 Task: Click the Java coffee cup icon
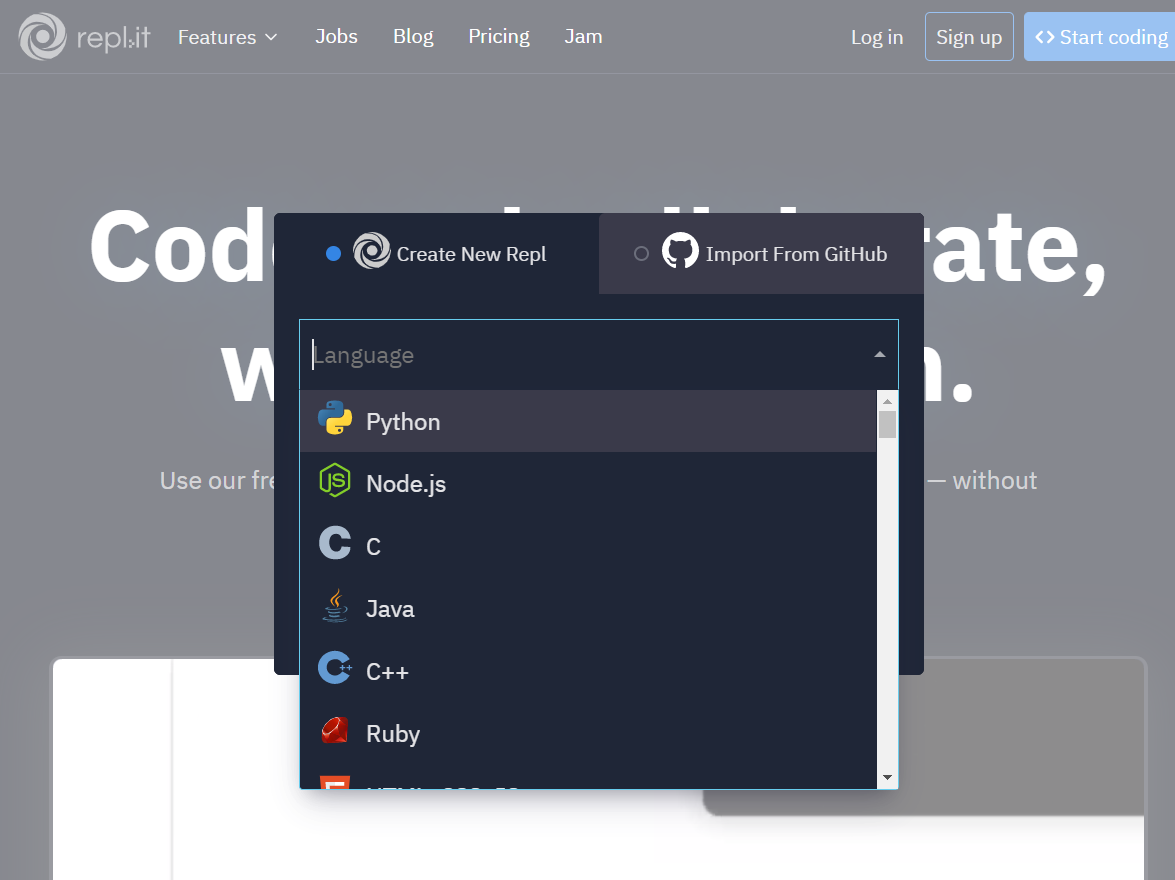click(x=335, y=606)
